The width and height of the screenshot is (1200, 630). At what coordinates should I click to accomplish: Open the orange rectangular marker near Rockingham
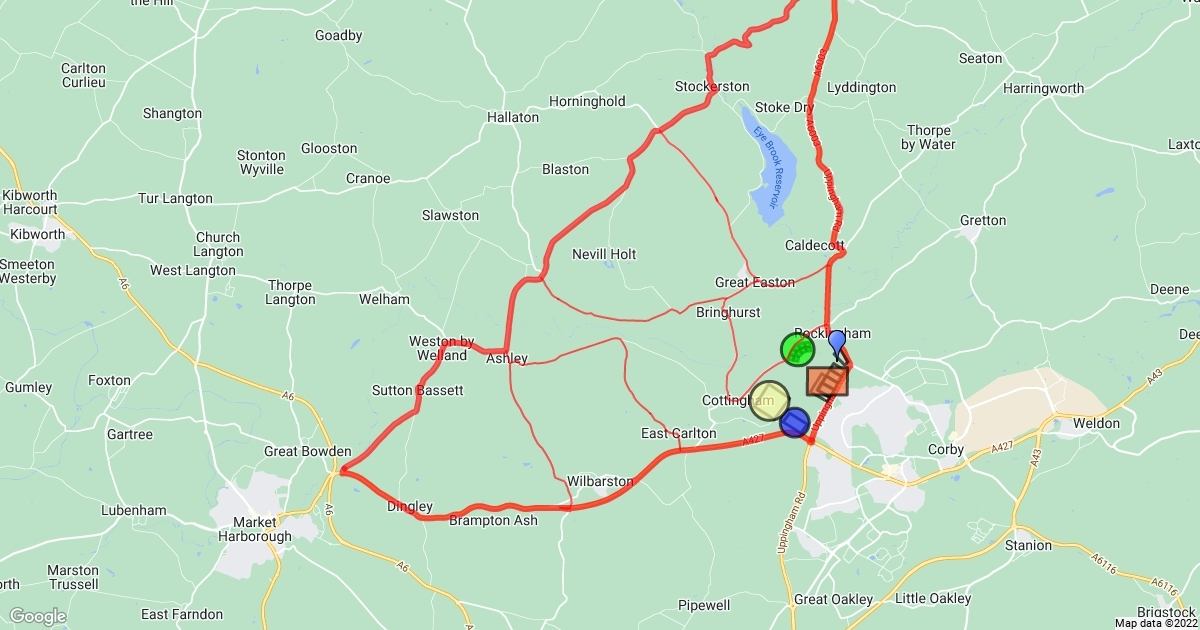(827, 381)
